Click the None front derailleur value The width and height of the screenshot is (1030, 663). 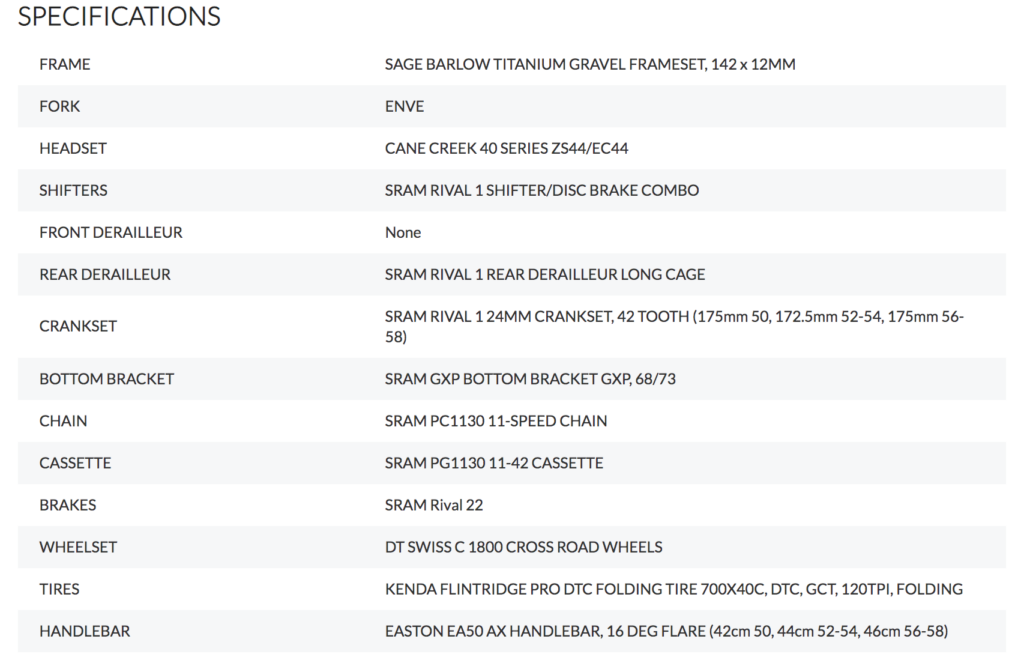(x=403, y=233)
